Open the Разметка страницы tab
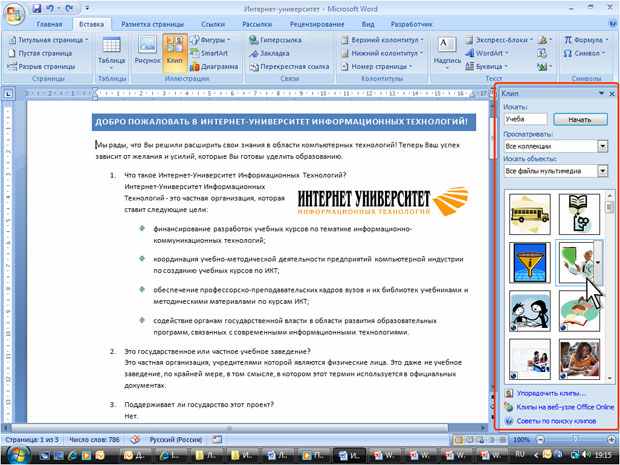Screen dimensions: 620x465 point(152,24)
